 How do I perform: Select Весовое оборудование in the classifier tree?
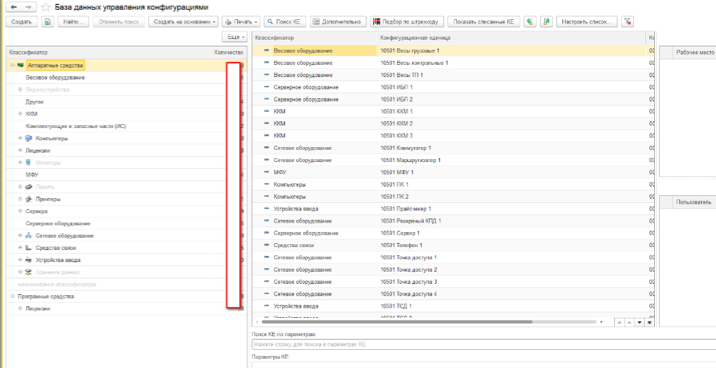pyautogui.click(x=55, y=78)
